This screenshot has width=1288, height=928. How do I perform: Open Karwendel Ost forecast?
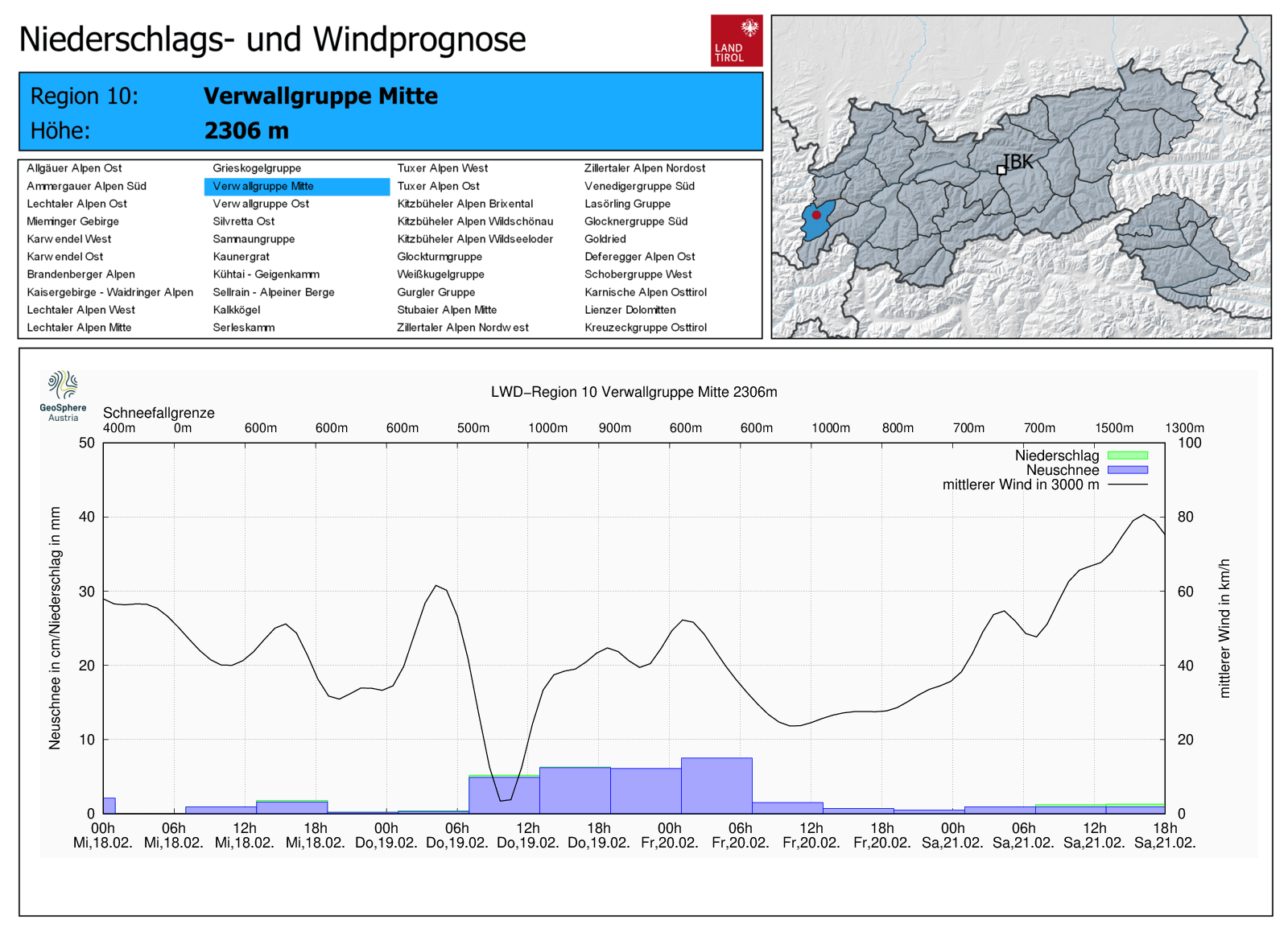(x=64, y=257)
